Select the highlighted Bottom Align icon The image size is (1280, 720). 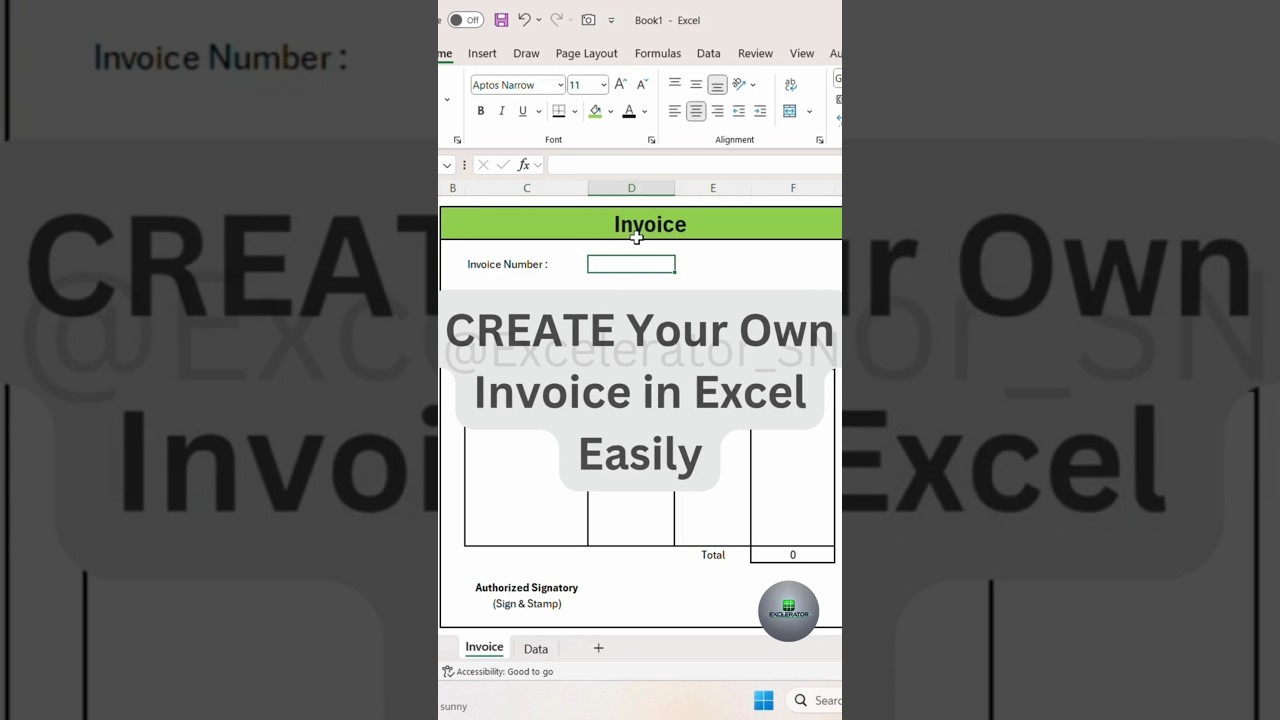pyautogui.click(x=717, y=85)
